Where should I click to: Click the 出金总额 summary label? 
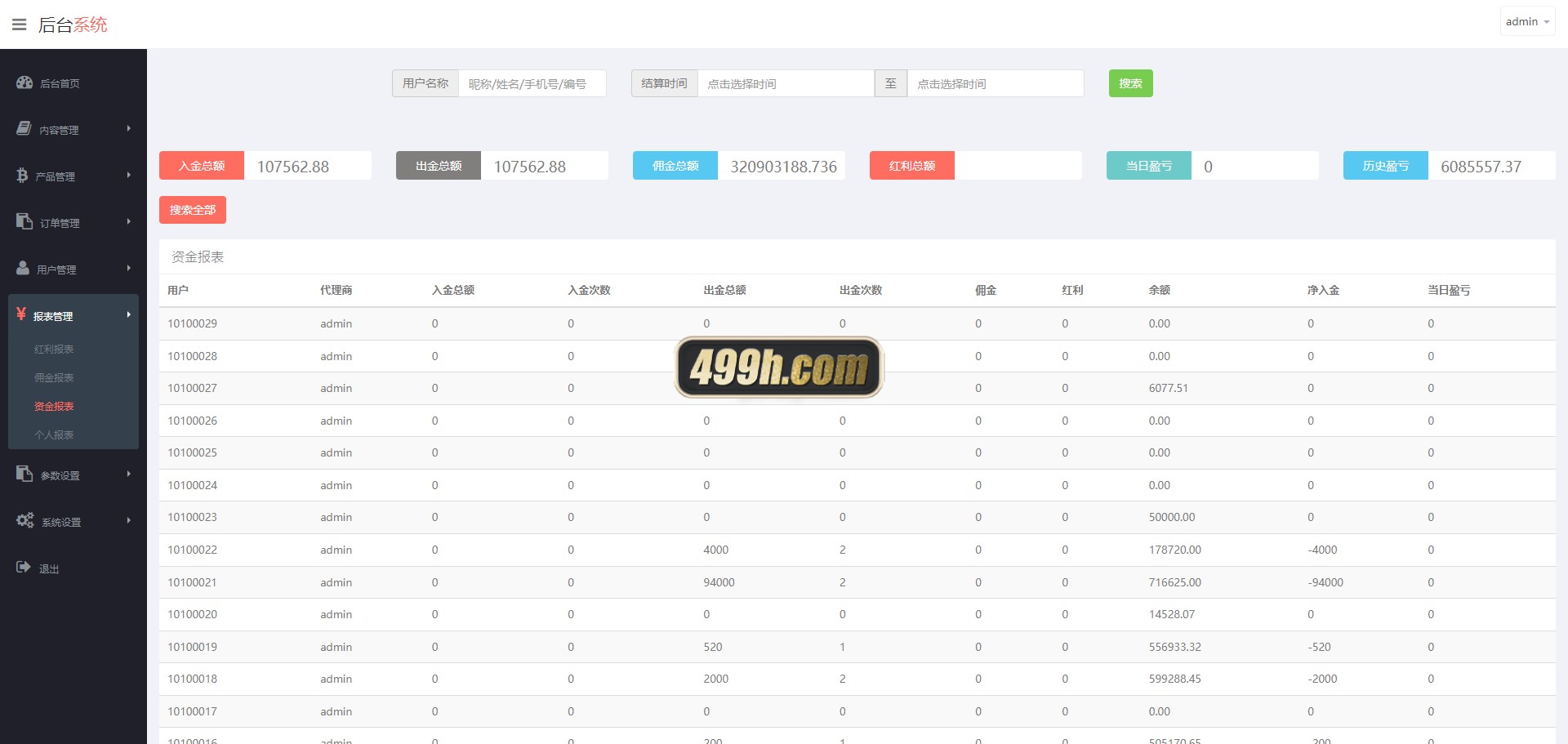[x=439, y=166]
